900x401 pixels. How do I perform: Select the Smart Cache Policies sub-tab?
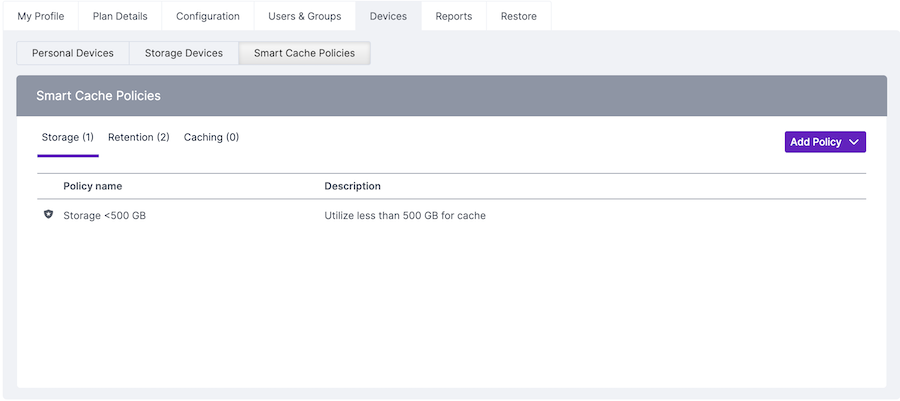click(304, 53)
